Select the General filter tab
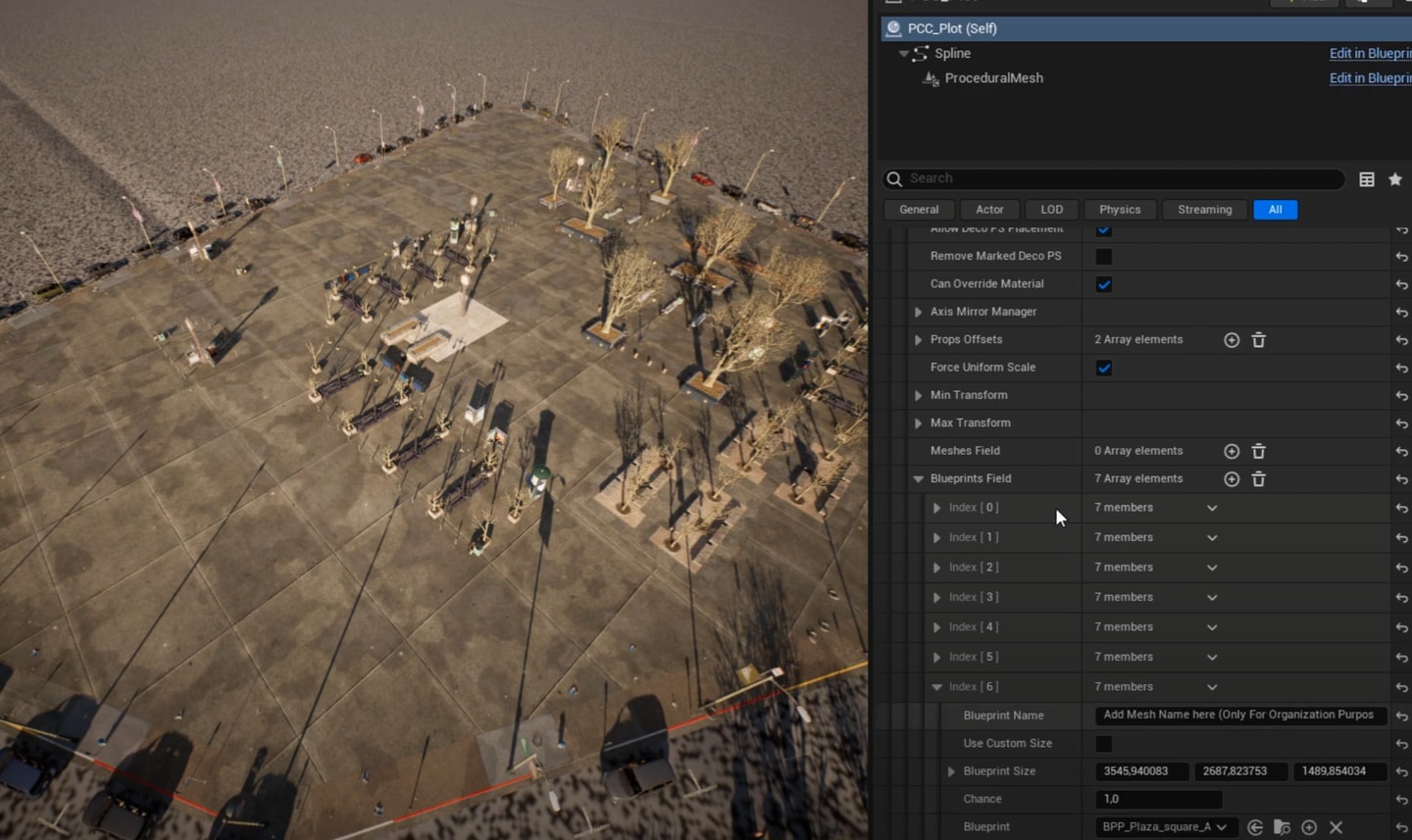The image size is (1412, 840). pos(919,210)
